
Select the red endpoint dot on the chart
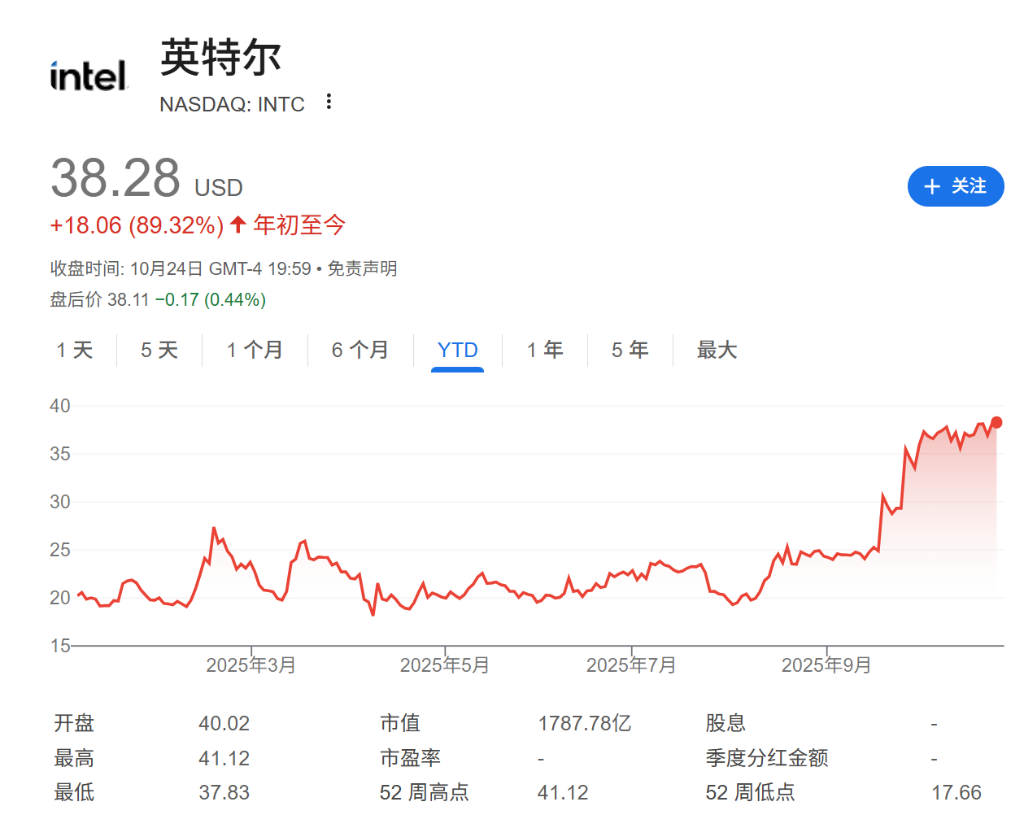(x=995, y=423)
